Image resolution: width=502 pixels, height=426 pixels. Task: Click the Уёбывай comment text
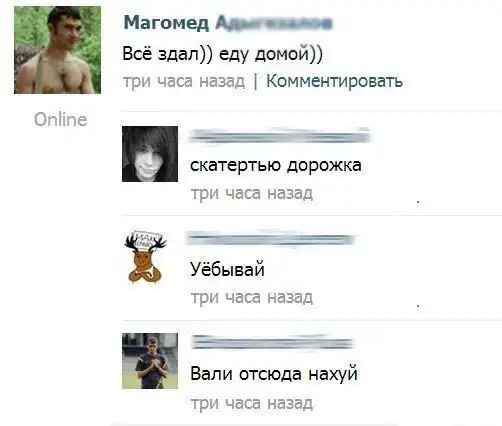(x=227, y=269)
